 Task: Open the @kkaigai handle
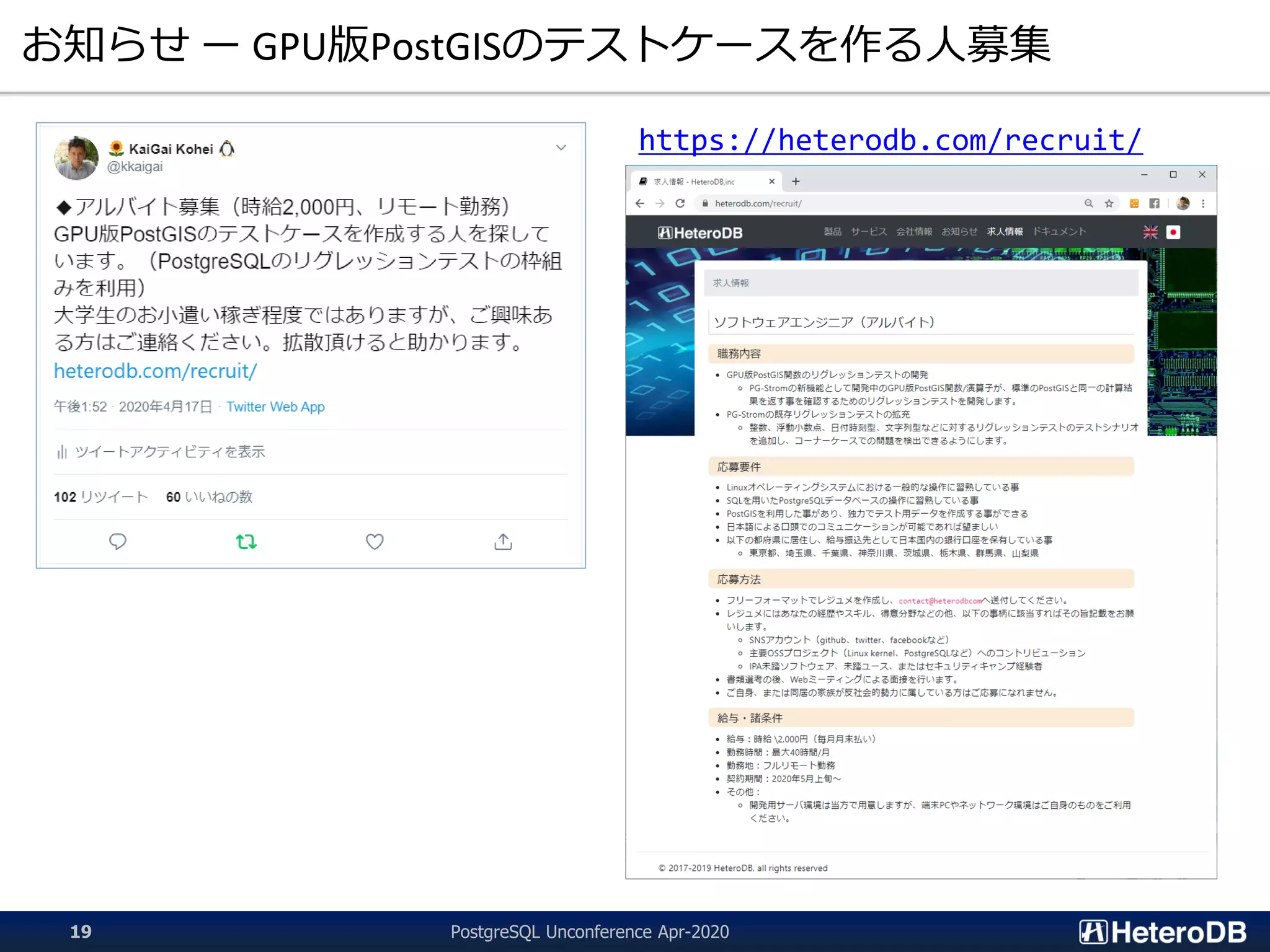pos(135,167)
